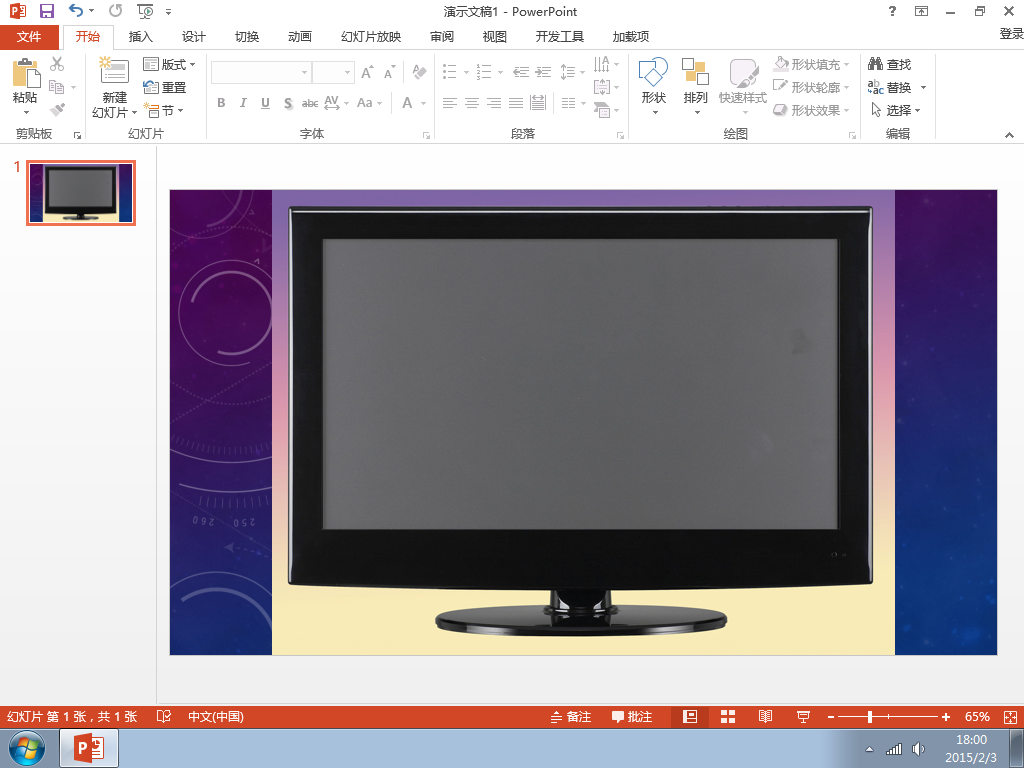The width and height of the screenshot is (1024, 768).
Task: Select Normal view button in status bar
Action: click(690, 716)
